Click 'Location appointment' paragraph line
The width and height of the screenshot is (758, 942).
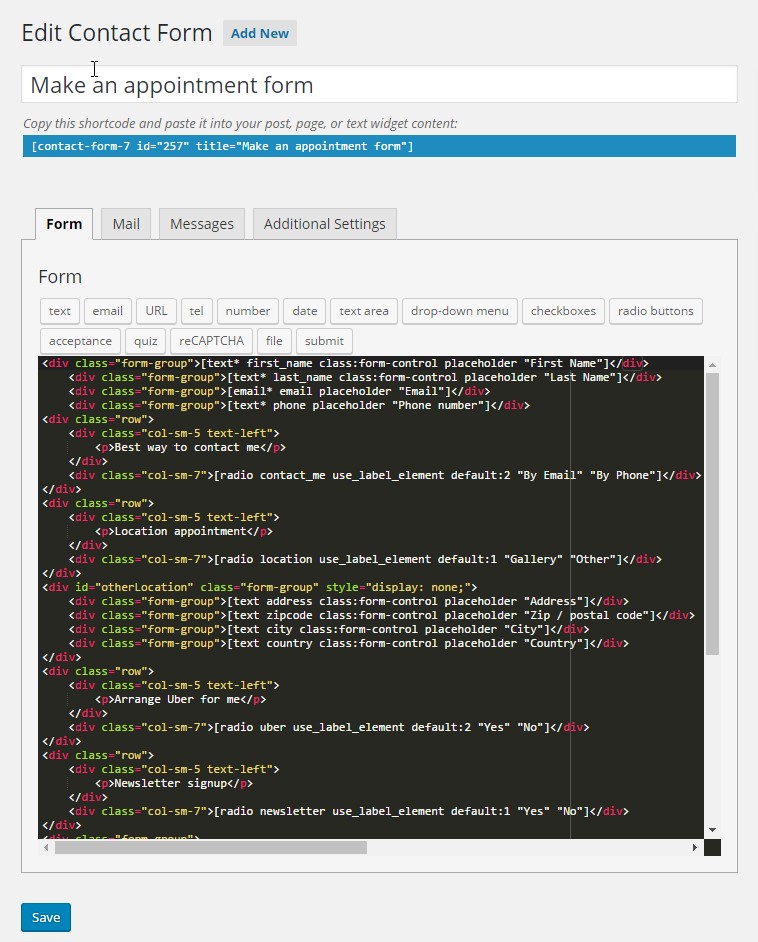pos(183,531)
